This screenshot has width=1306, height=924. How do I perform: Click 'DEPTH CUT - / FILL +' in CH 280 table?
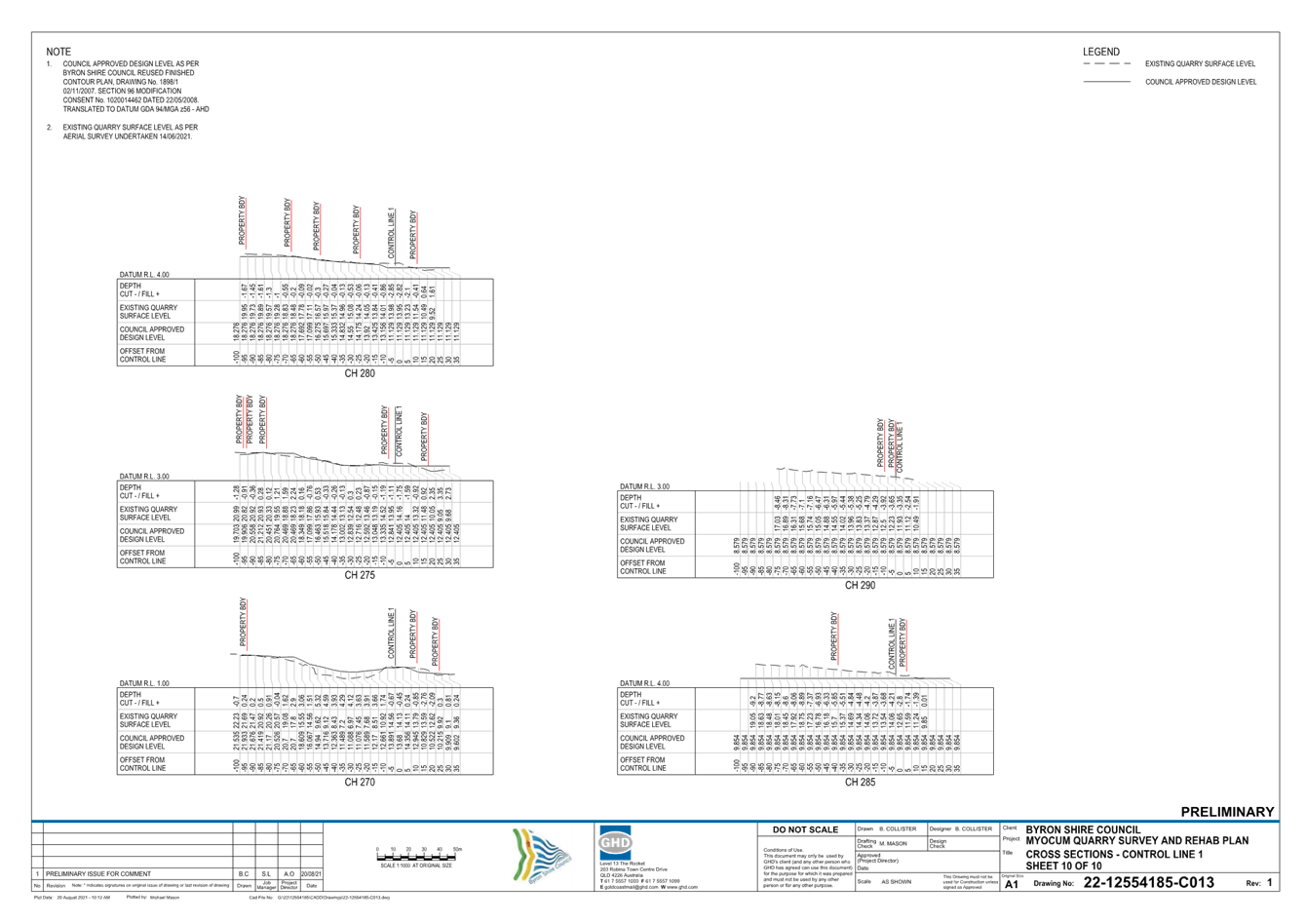(x=139, y=289)
